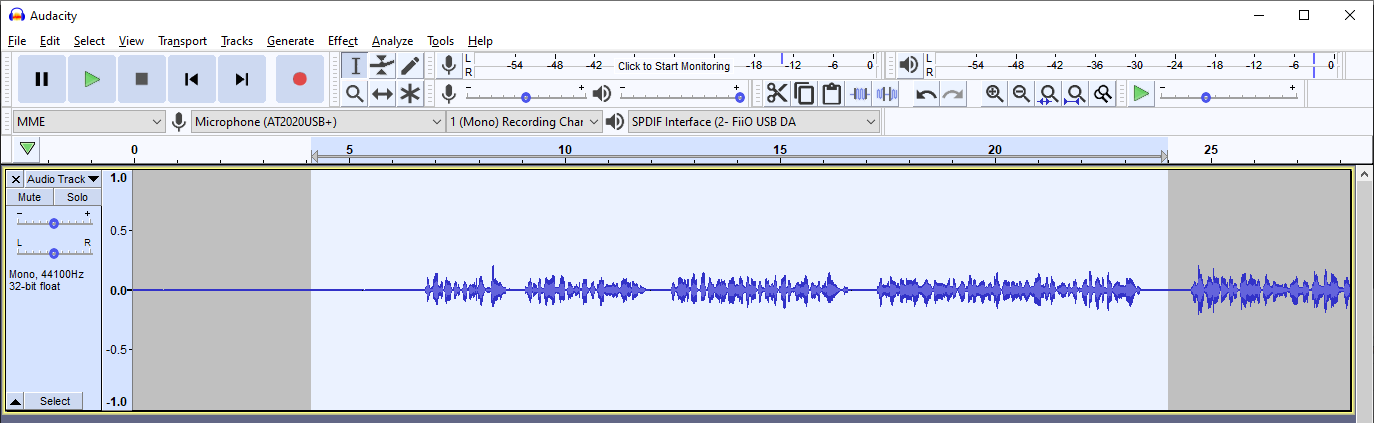Click timeline ruler at the 10 second mark
Image resolution: width=1374 pixels, height=423 pixels.
point(565,150)
